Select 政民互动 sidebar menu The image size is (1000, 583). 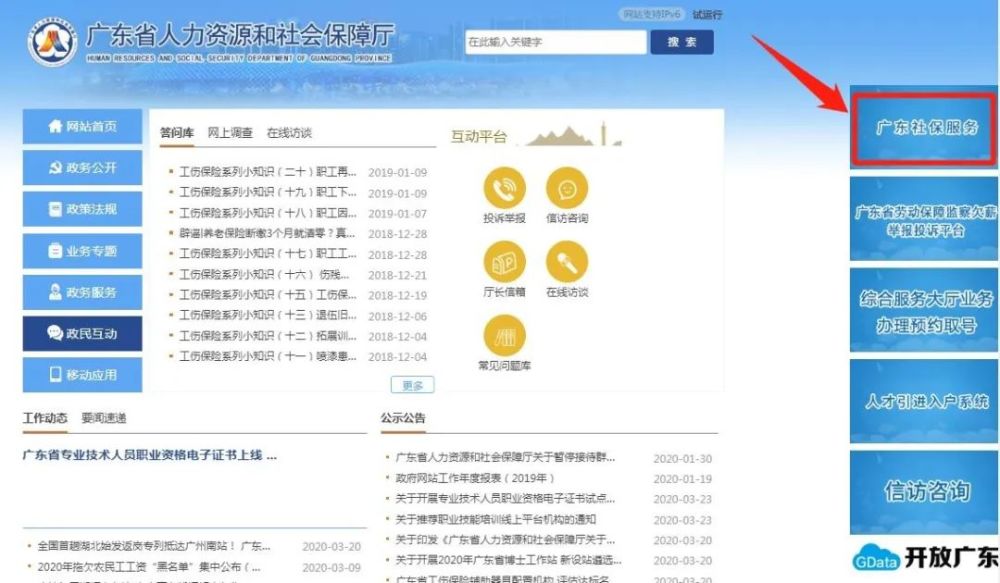pyautogui.click(x=82, y=334)
